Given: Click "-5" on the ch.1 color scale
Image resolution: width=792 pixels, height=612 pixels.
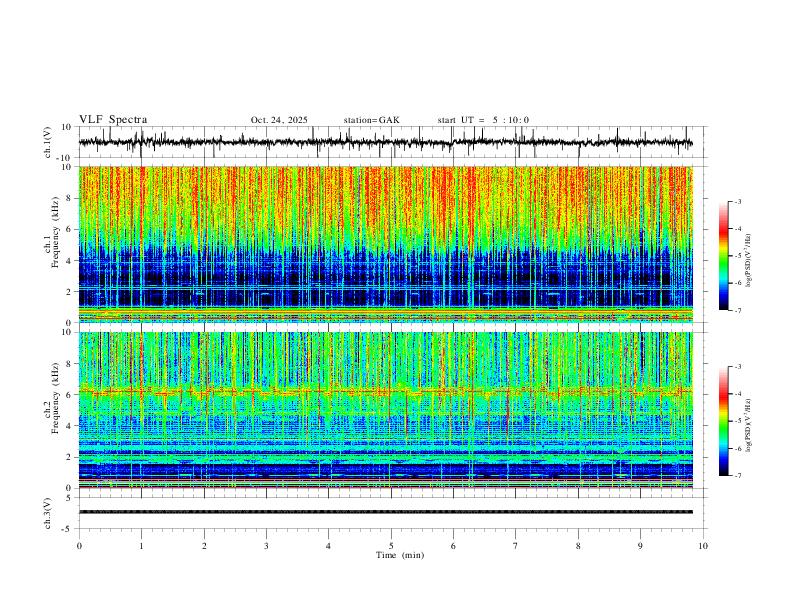Looking at the screenshot, I should [737, 256].
